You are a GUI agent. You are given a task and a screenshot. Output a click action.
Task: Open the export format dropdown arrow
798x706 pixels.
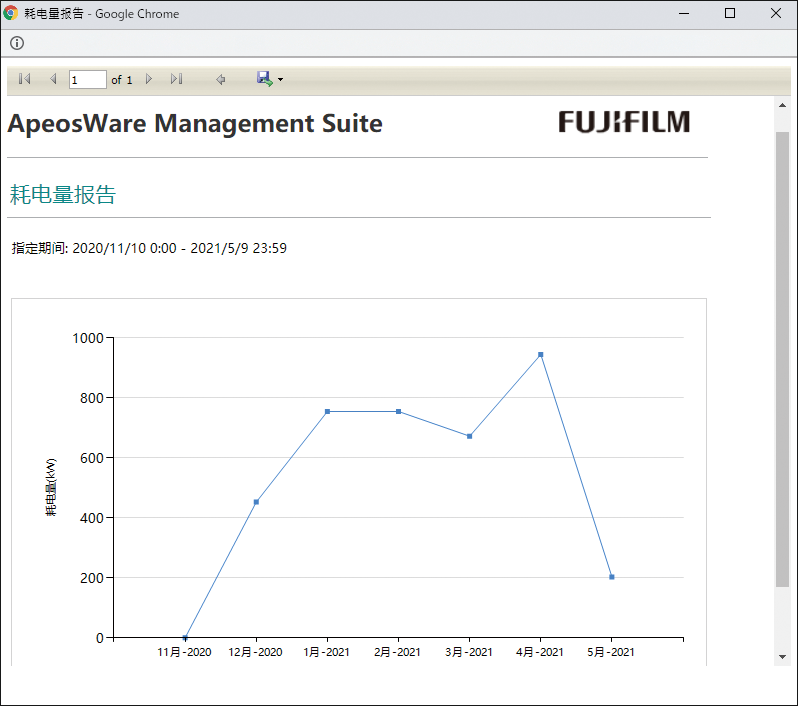point(281,80)
